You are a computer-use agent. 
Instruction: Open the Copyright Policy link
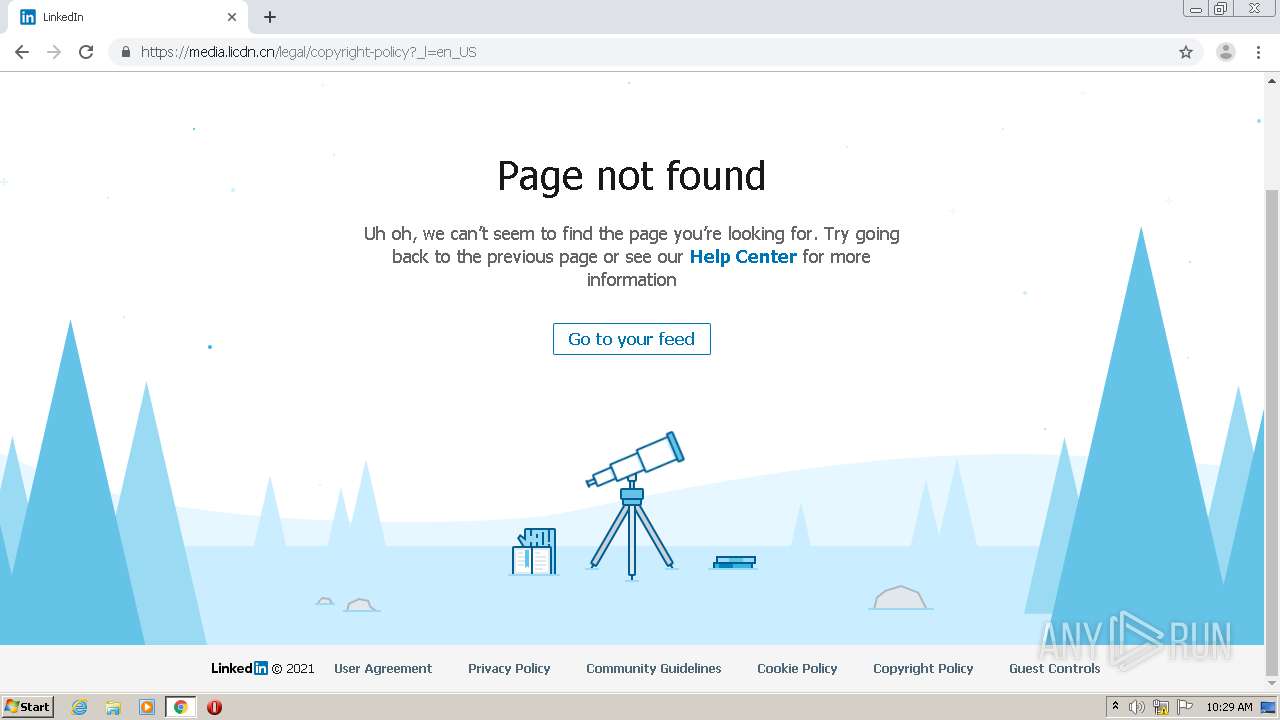[x=923, y=668]
